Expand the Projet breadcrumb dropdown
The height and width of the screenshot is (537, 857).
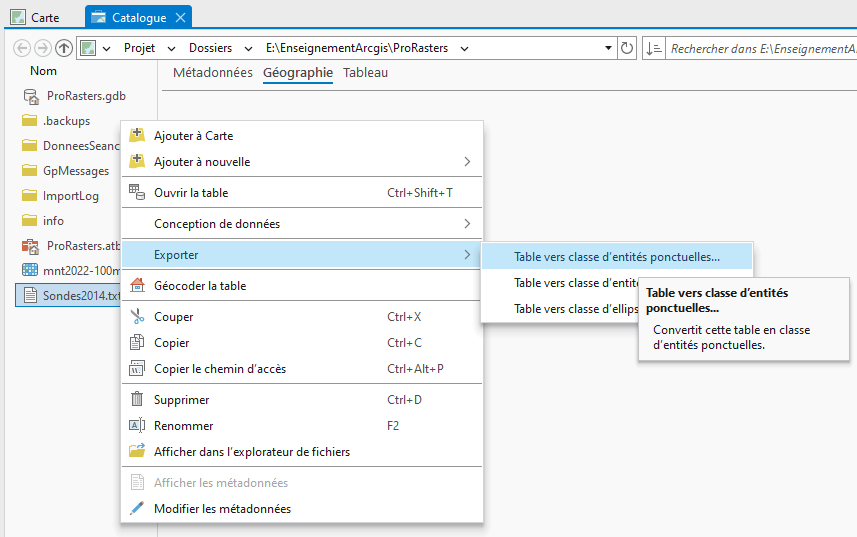(x=169, y=48)
